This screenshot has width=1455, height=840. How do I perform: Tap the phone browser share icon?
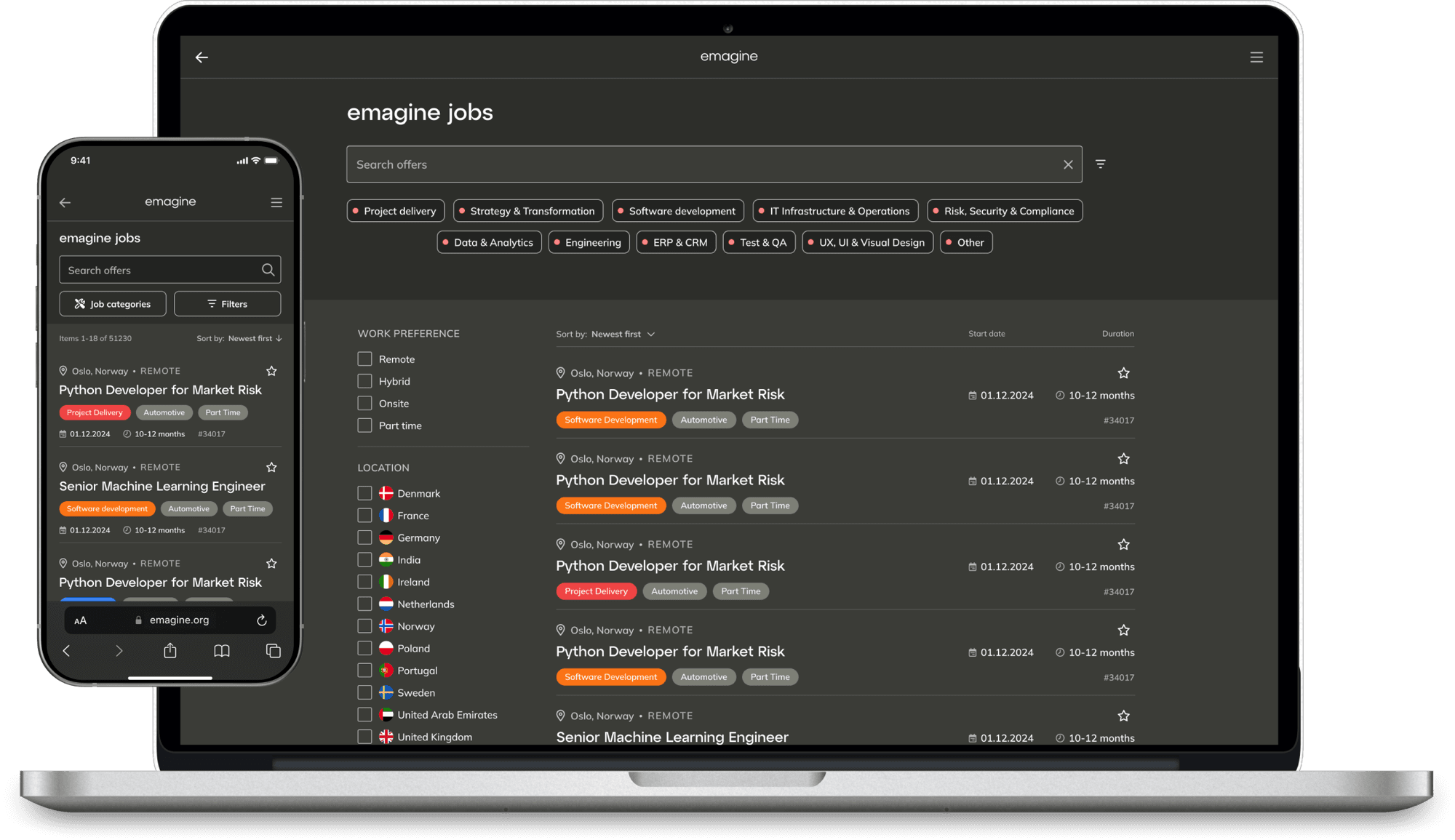pyautogui.click(x=170, y=650)
